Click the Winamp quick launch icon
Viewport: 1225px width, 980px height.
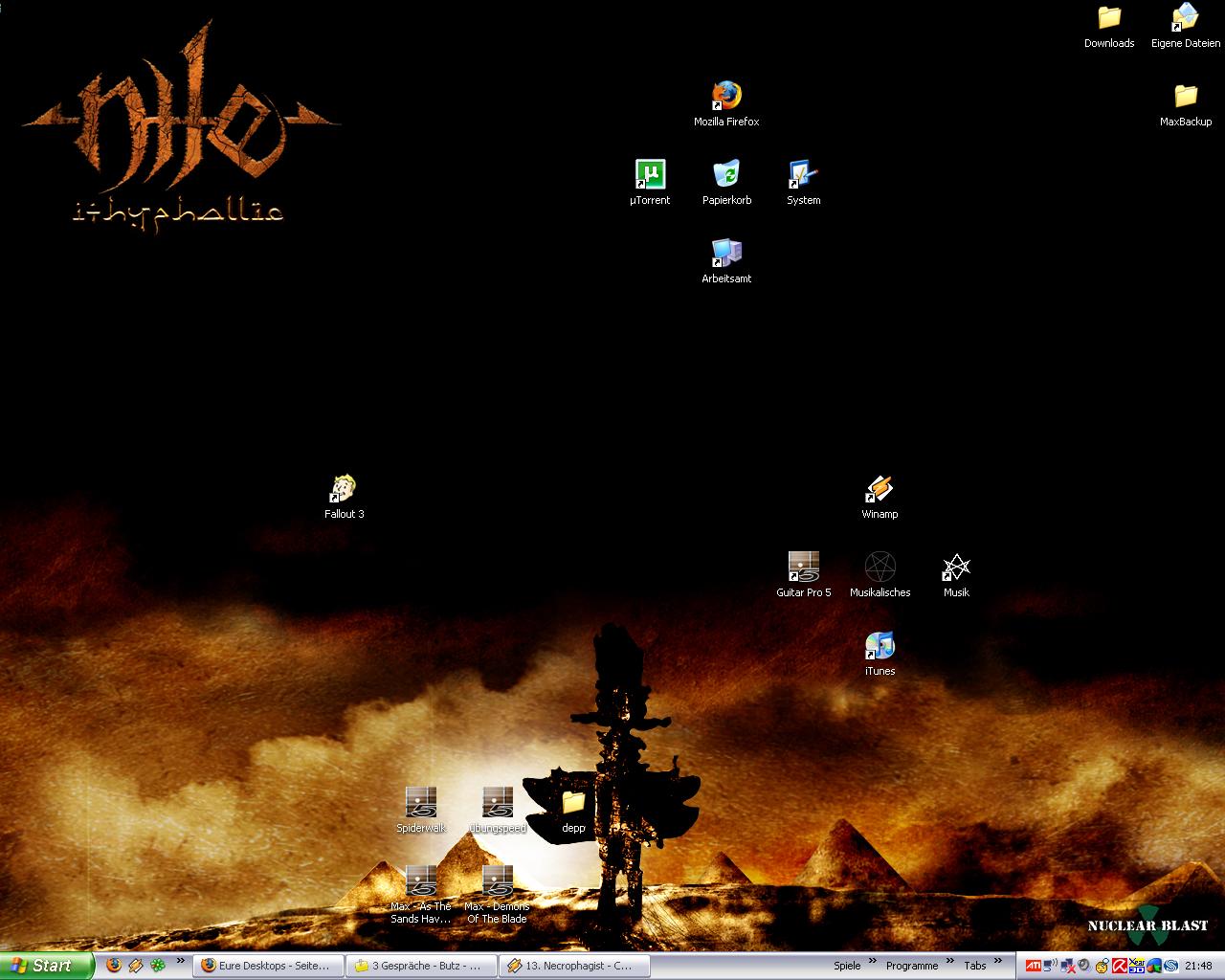136,966
